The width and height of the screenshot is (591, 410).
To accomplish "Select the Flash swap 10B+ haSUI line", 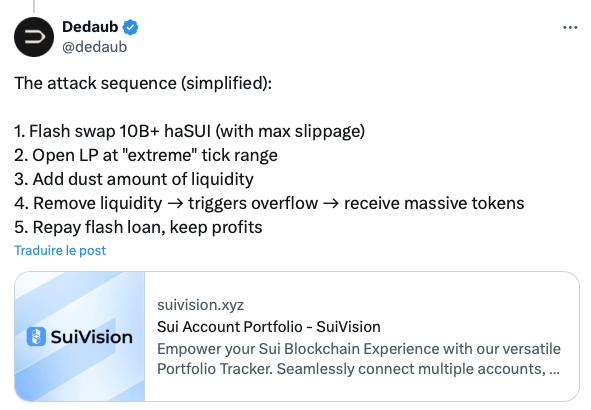I will pyautogui.click(x=190, y=131).
